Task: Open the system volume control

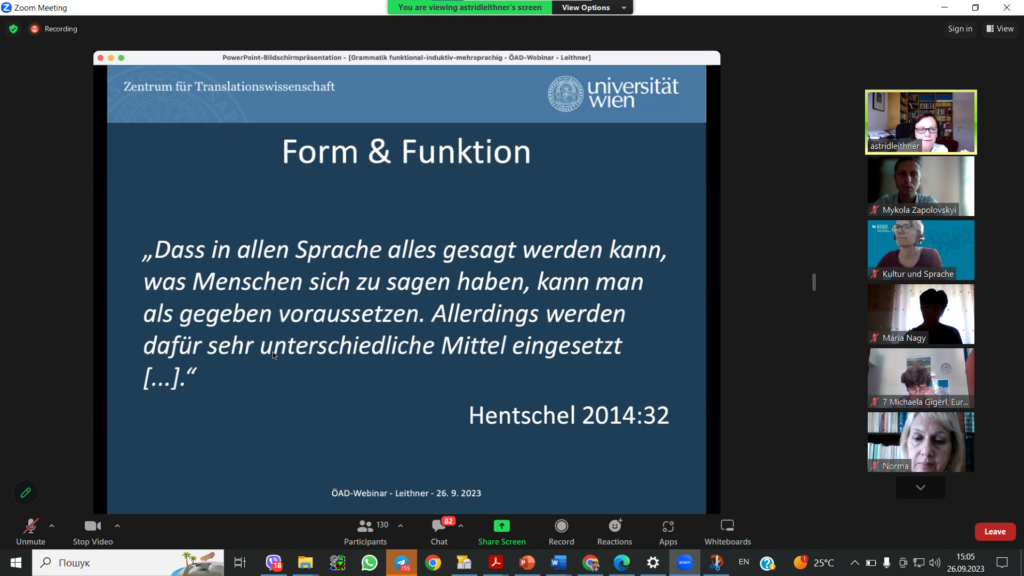Action: (x=935, y=562)
